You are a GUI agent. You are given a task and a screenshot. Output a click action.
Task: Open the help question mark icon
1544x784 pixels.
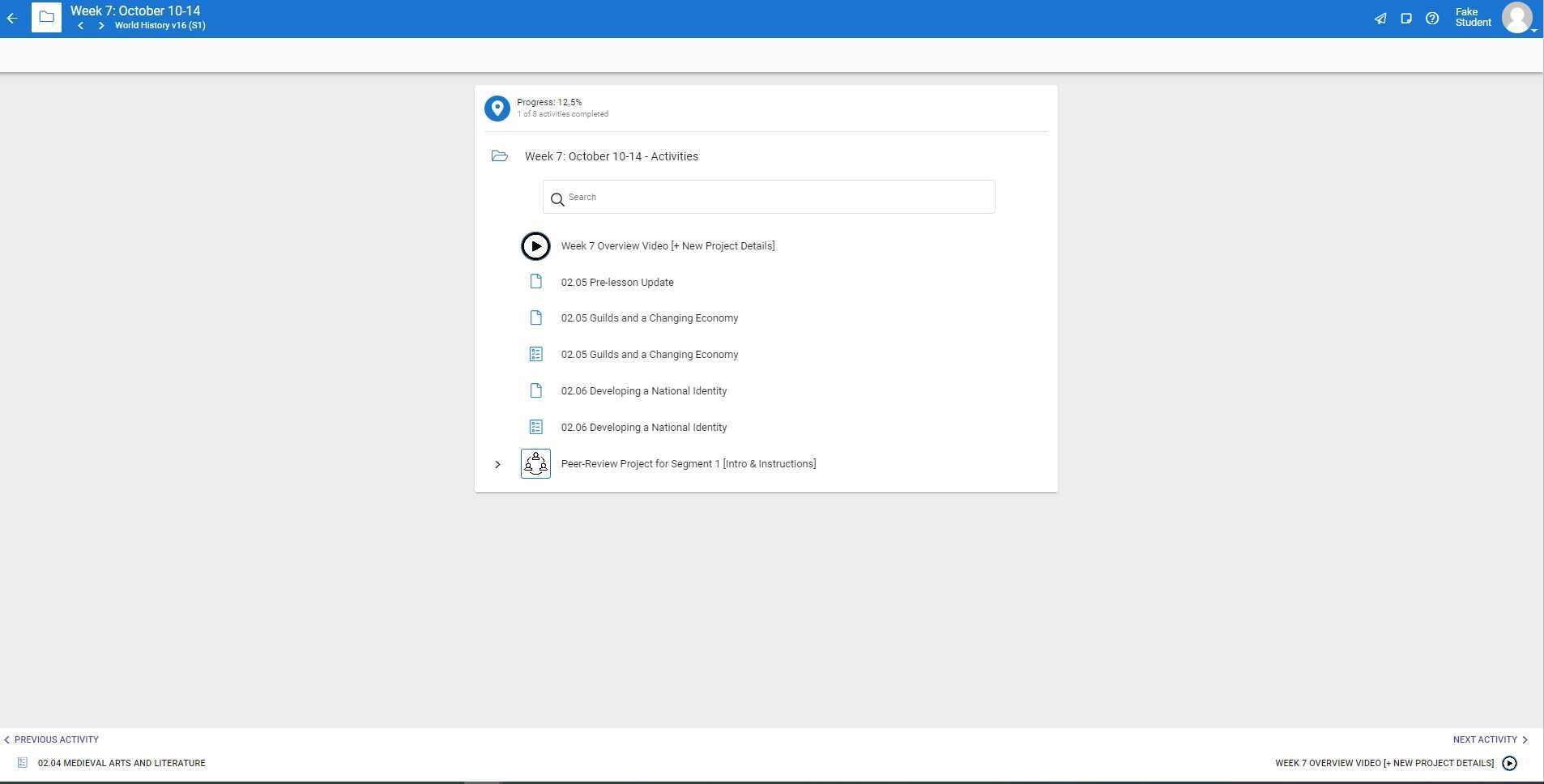coord(1432,19)
